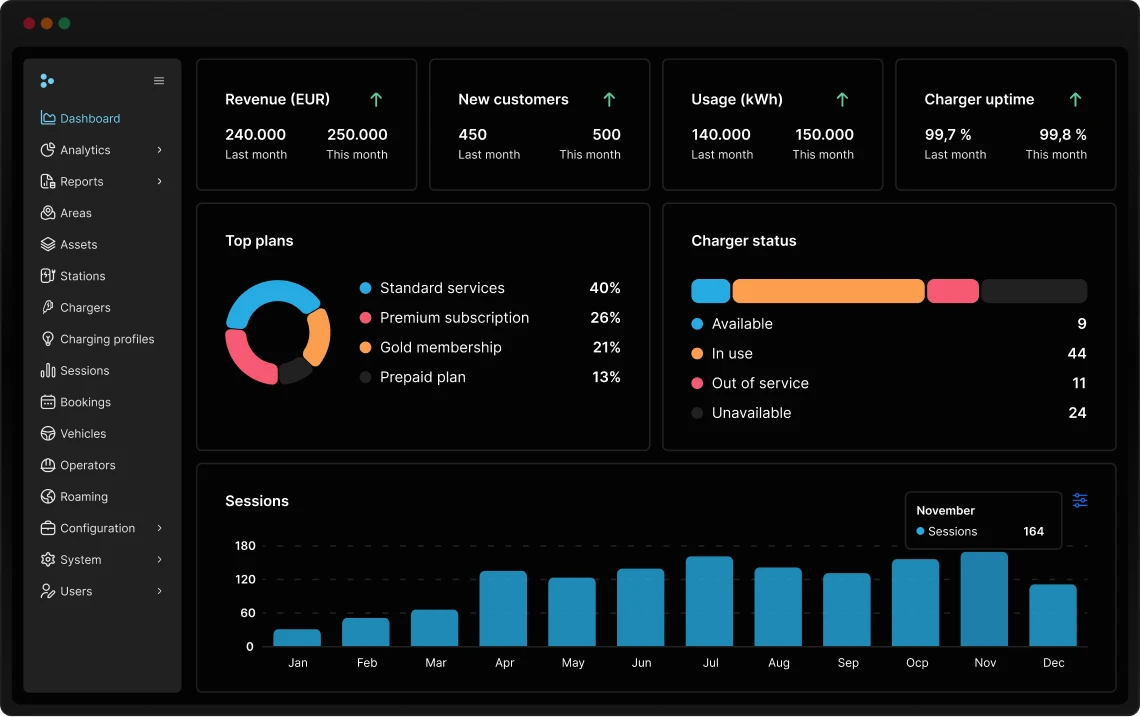The height and width of the screenshot is (717, 1140).
Task: Click the Assets layers icon
Action: point(48,244)
